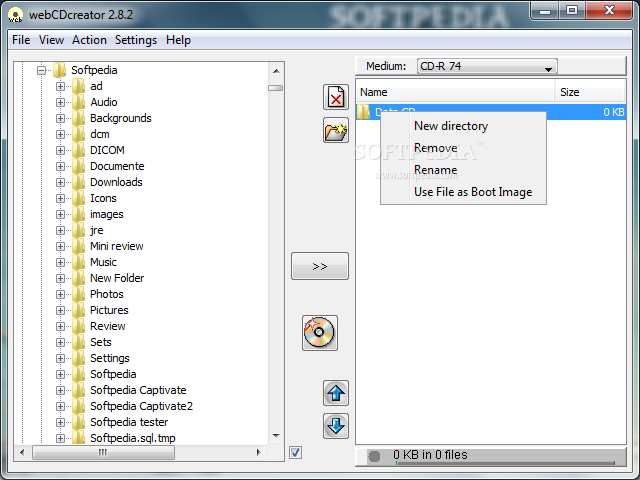The image size is (640, 480).
Task: Select the Sets folder in tree
Action: point(101,342)
